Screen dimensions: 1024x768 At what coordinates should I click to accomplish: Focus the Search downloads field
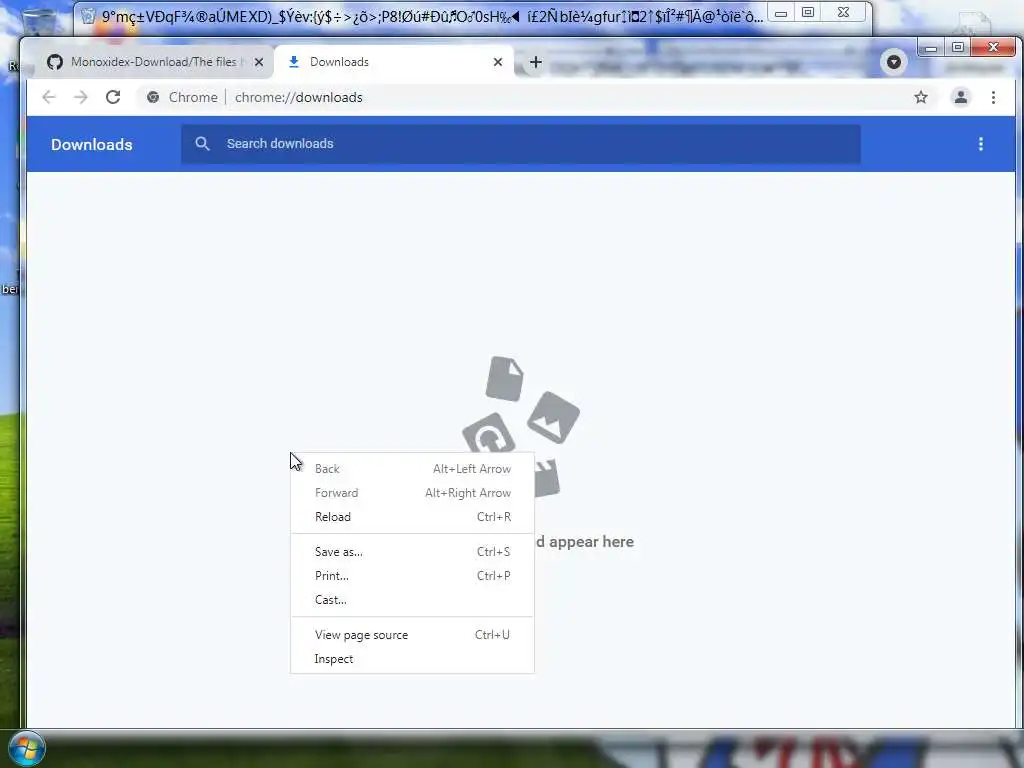[520, 144]
